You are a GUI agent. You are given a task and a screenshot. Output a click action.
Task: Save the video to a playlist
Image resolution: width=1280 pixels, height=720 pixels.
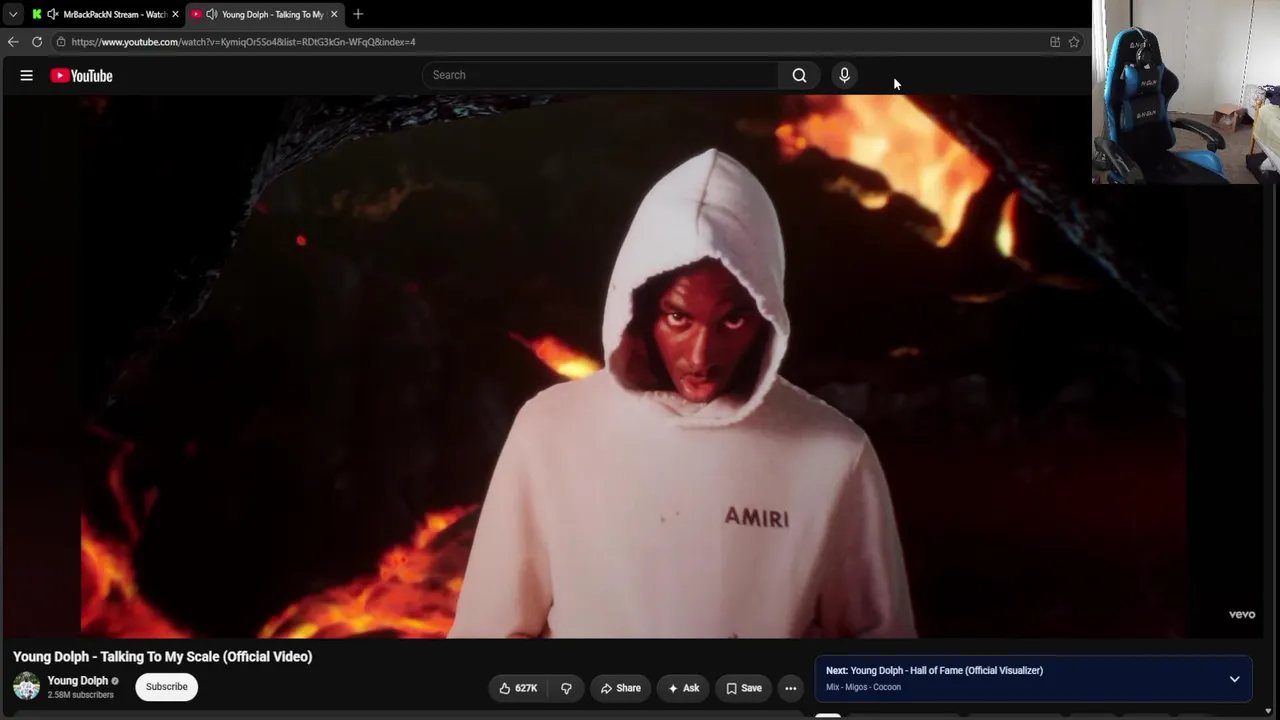coord(743,688)
